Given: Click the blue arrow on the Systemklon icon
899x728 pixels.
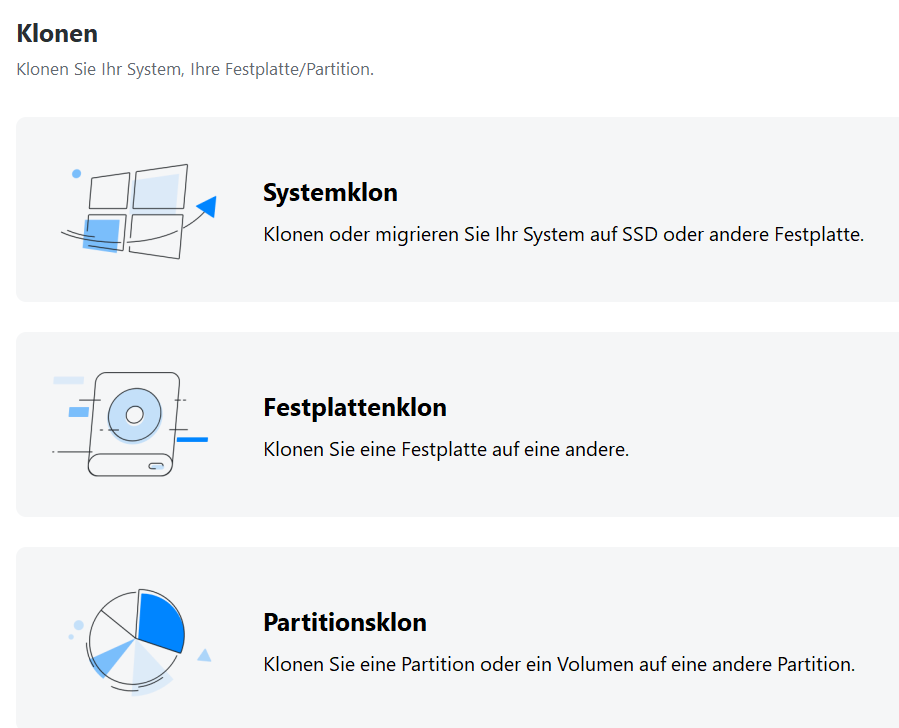Looking at the screenshot, I should 207,206.
